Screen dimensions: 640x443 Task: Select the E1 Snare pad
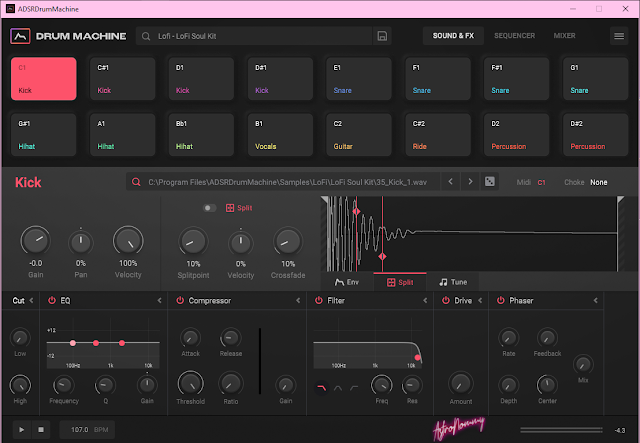[359, 79]
